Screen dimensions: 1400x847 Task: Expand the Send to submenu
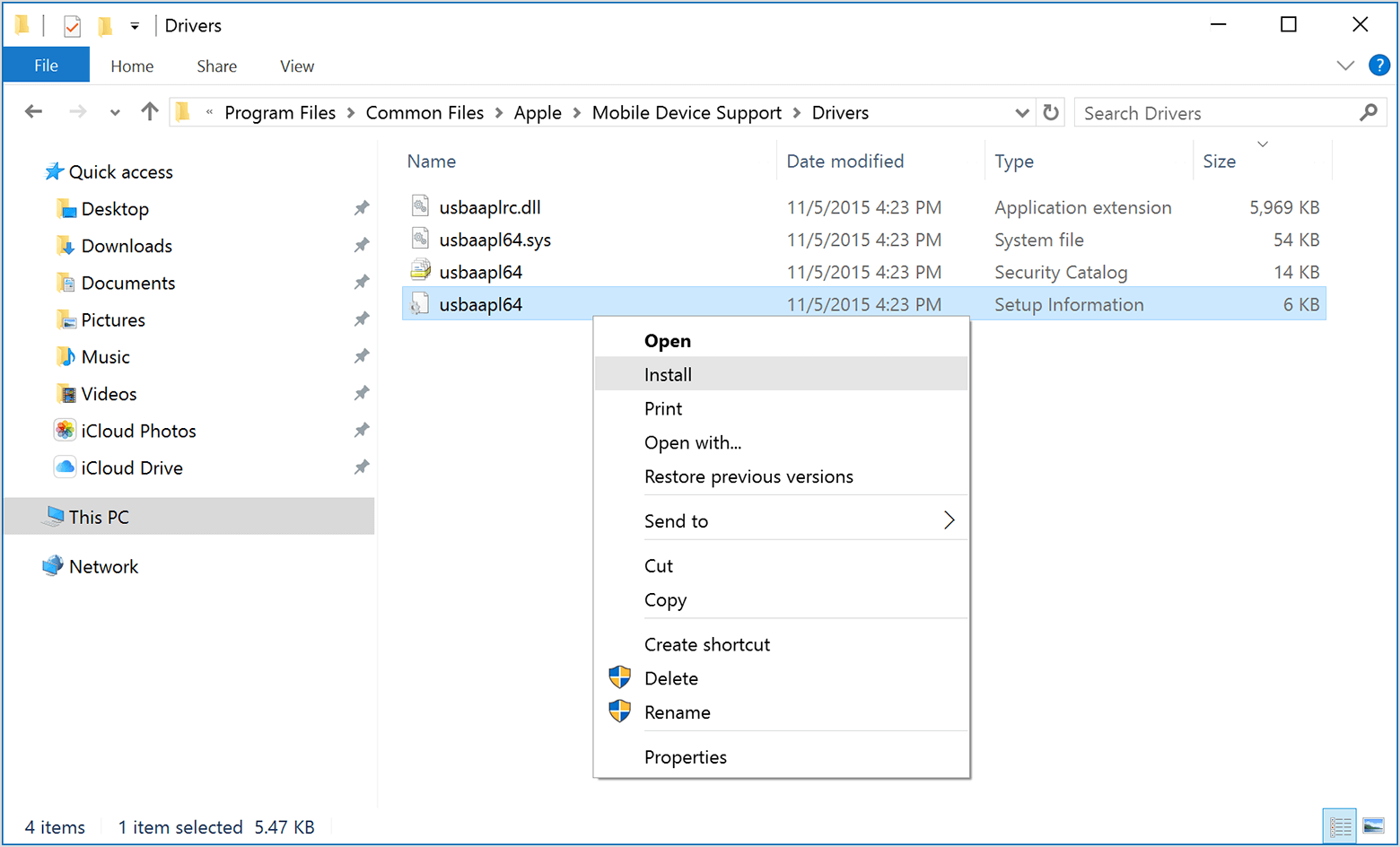click(949, 520)
